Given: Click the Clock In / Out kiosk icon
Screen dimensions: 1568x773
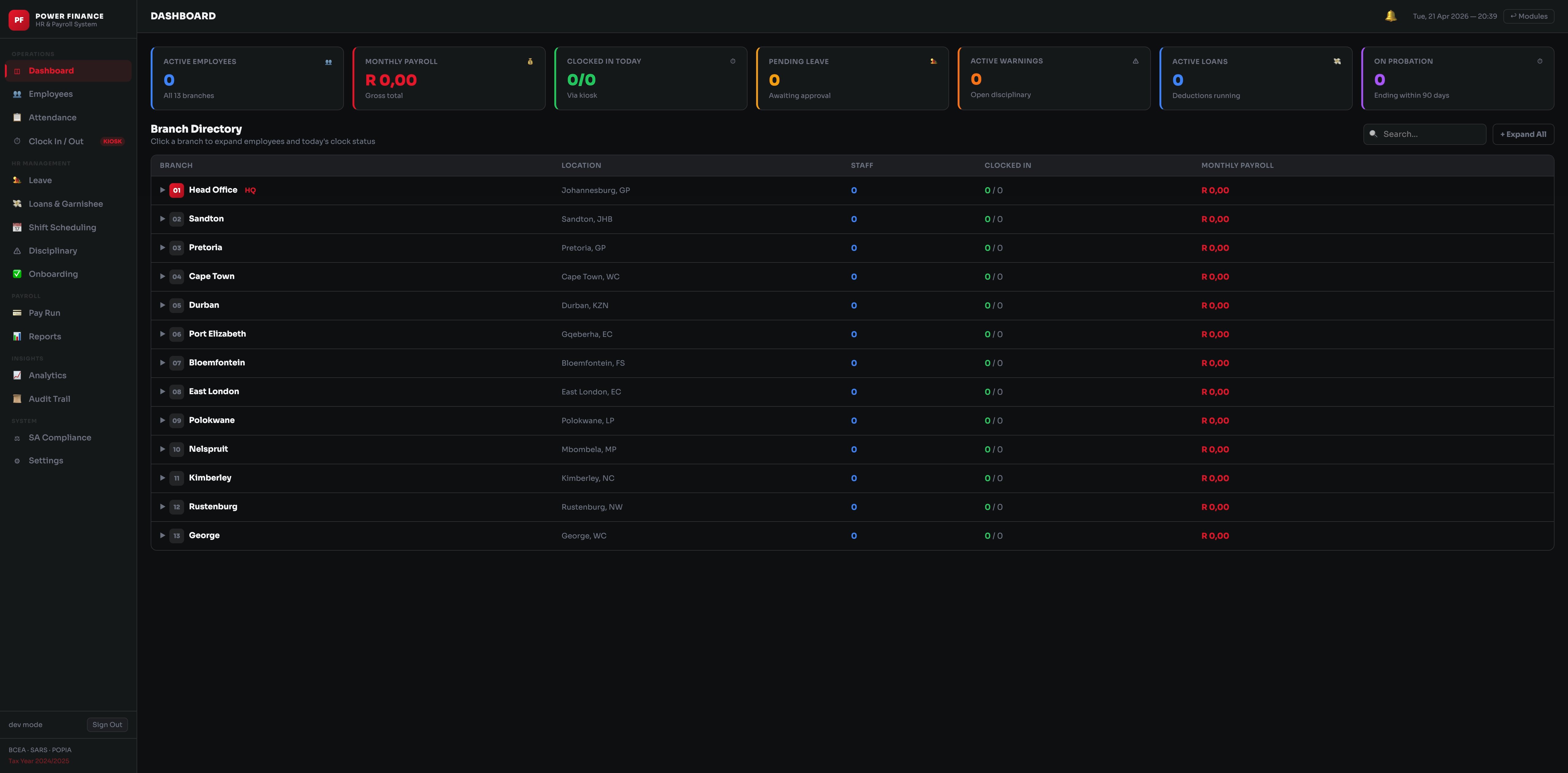Looking at the screenshot, I should click(x=17, y=141).
